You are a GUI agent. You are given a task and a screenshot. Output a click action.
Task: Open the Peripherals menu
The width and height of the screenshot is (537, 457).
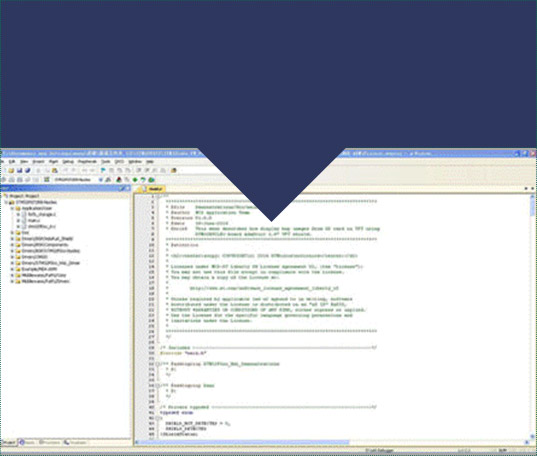pyautogui.click(x=87, y=161)
